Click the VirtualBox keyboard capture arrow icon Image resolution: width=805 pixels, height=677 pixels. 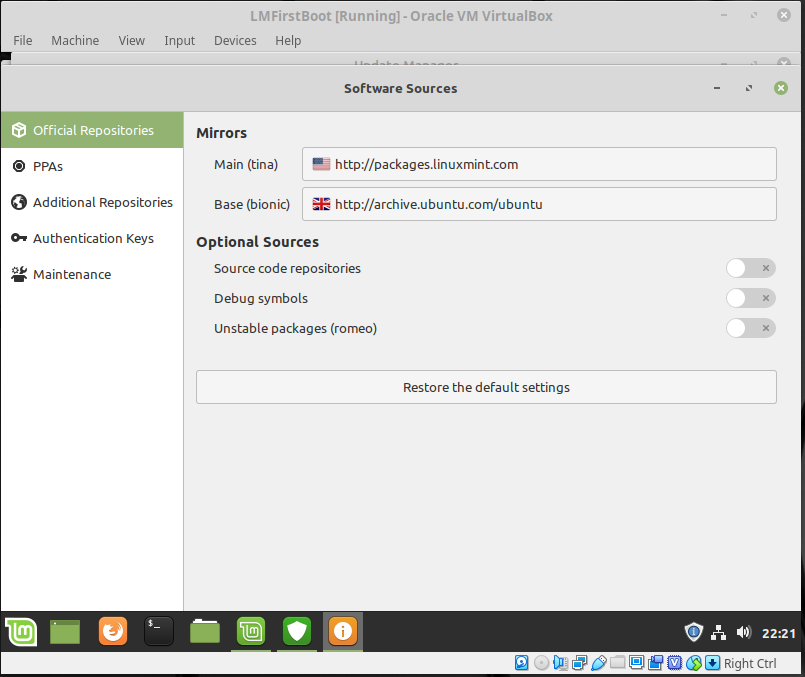(713, 663)
